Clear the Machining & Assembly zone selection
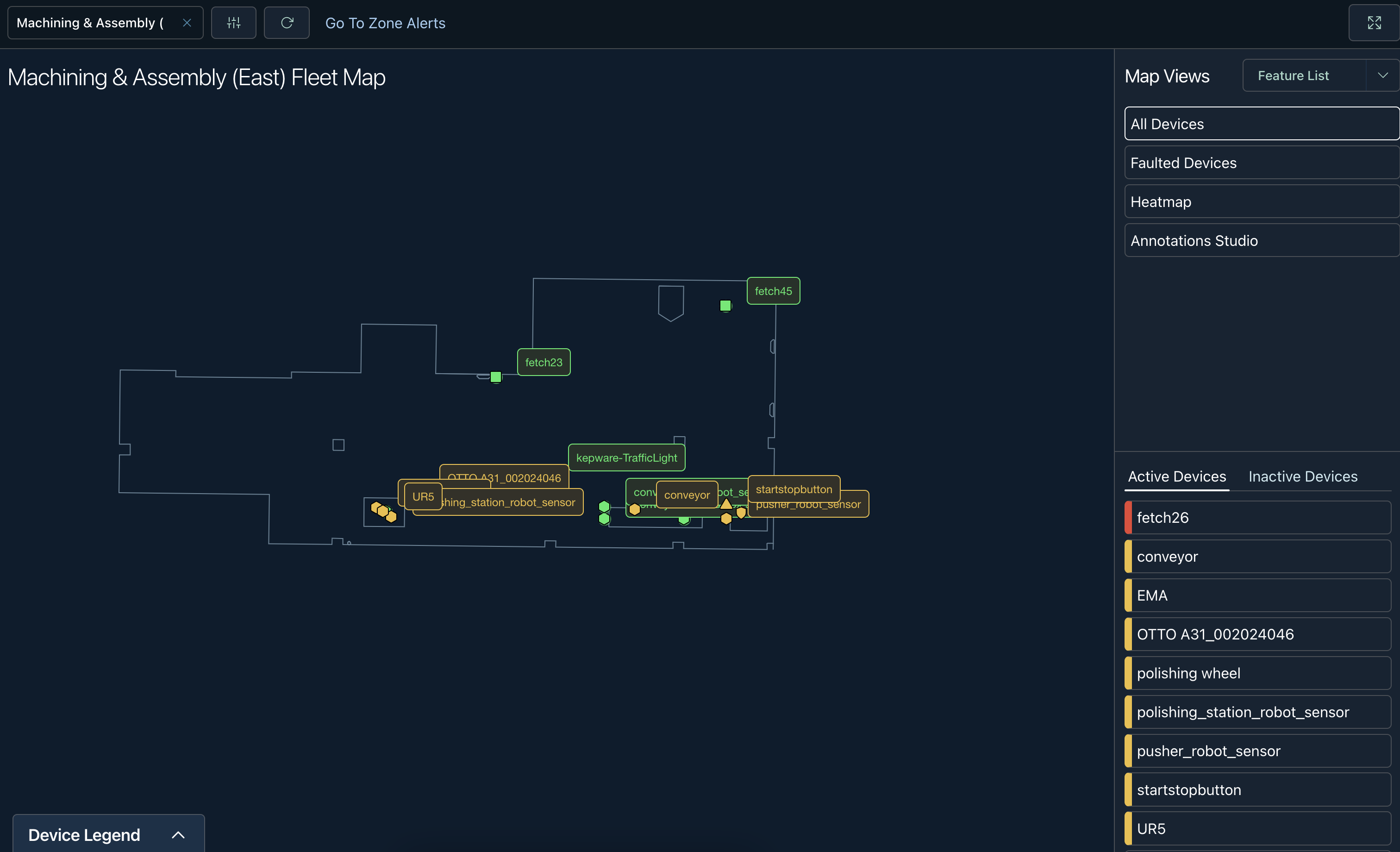The image size is (1400, 852). click(x=187, y=23)
